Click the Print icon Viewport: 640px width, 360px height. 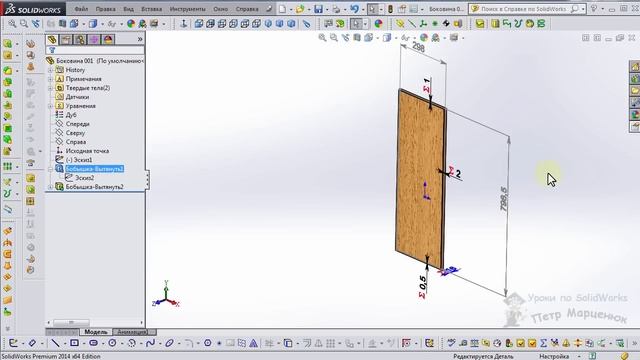pos(336,9)
